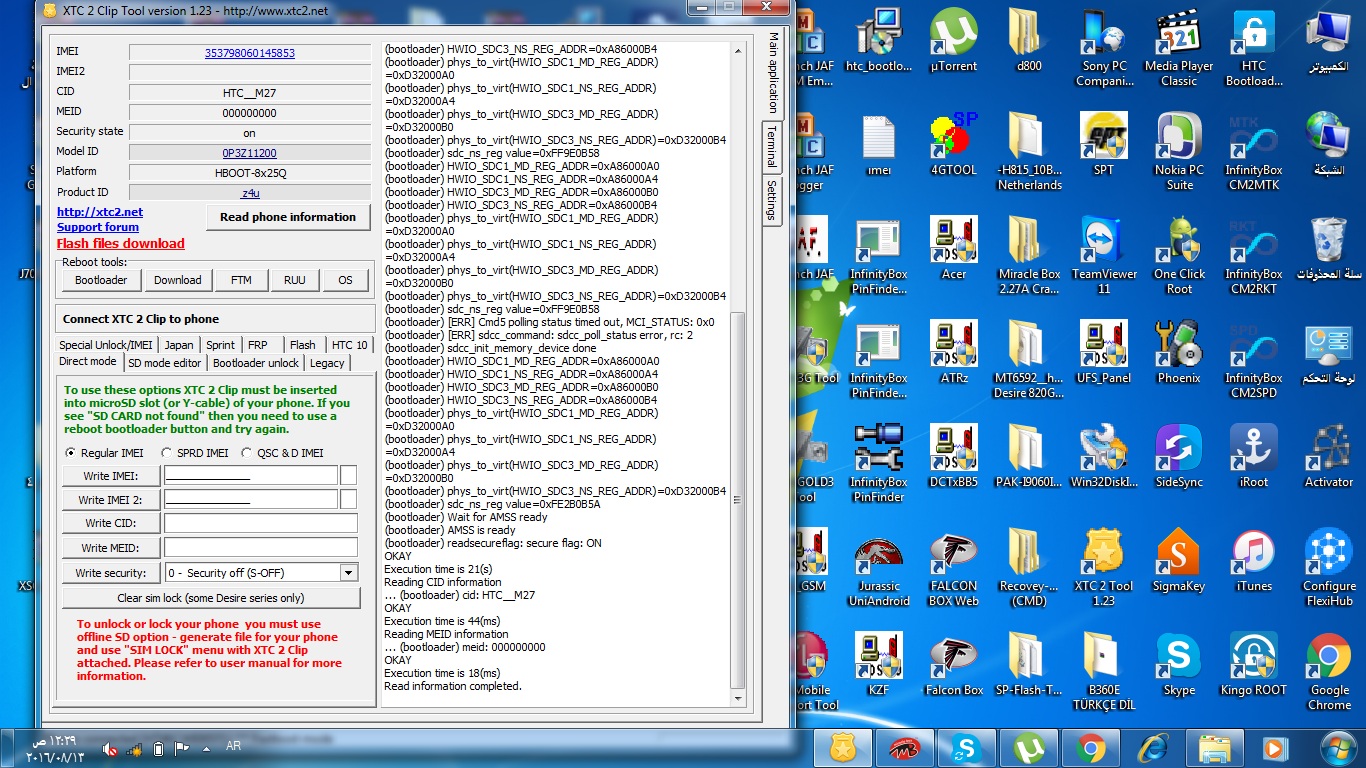Screen dimensions: 1366x768
Task: Focus the Write MEID input field
Action: (261, 547)
